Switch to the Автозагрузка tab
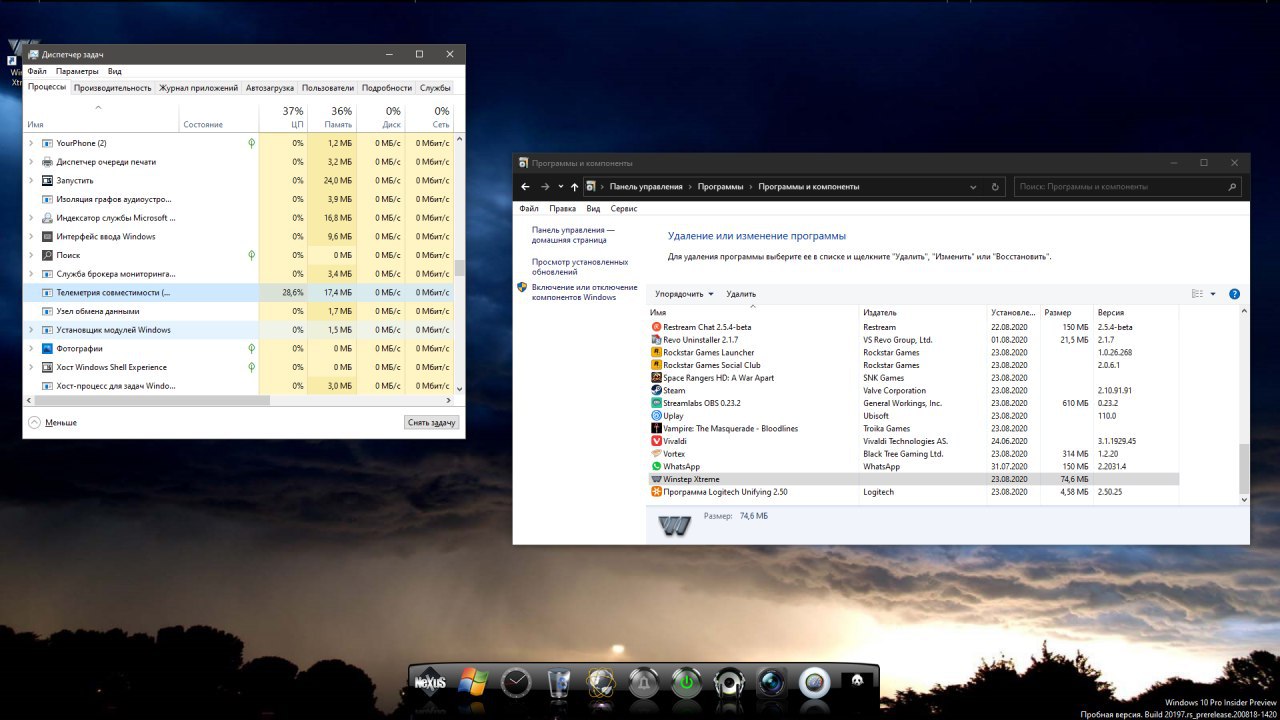 [x=270, y=88]
